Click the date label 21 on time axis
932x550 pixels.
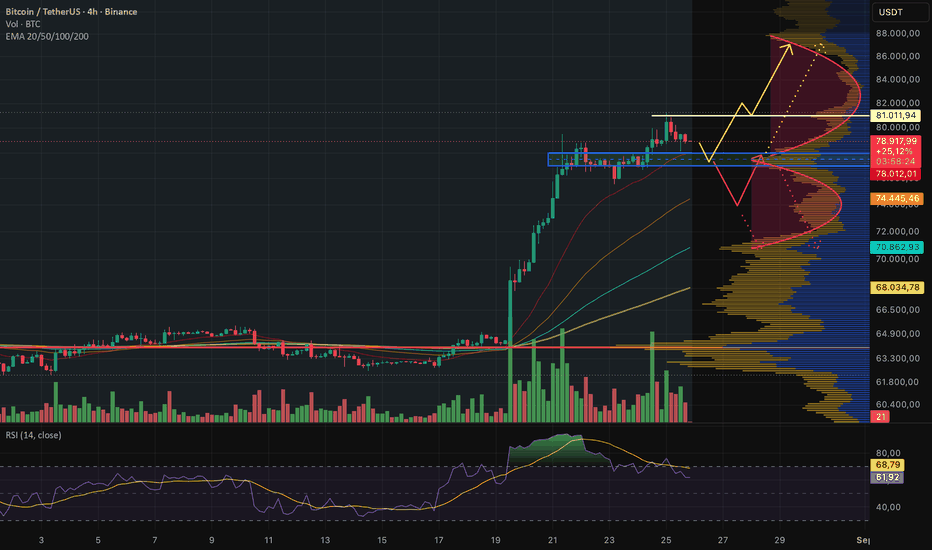pyautogui.click(x=553, y=540)
